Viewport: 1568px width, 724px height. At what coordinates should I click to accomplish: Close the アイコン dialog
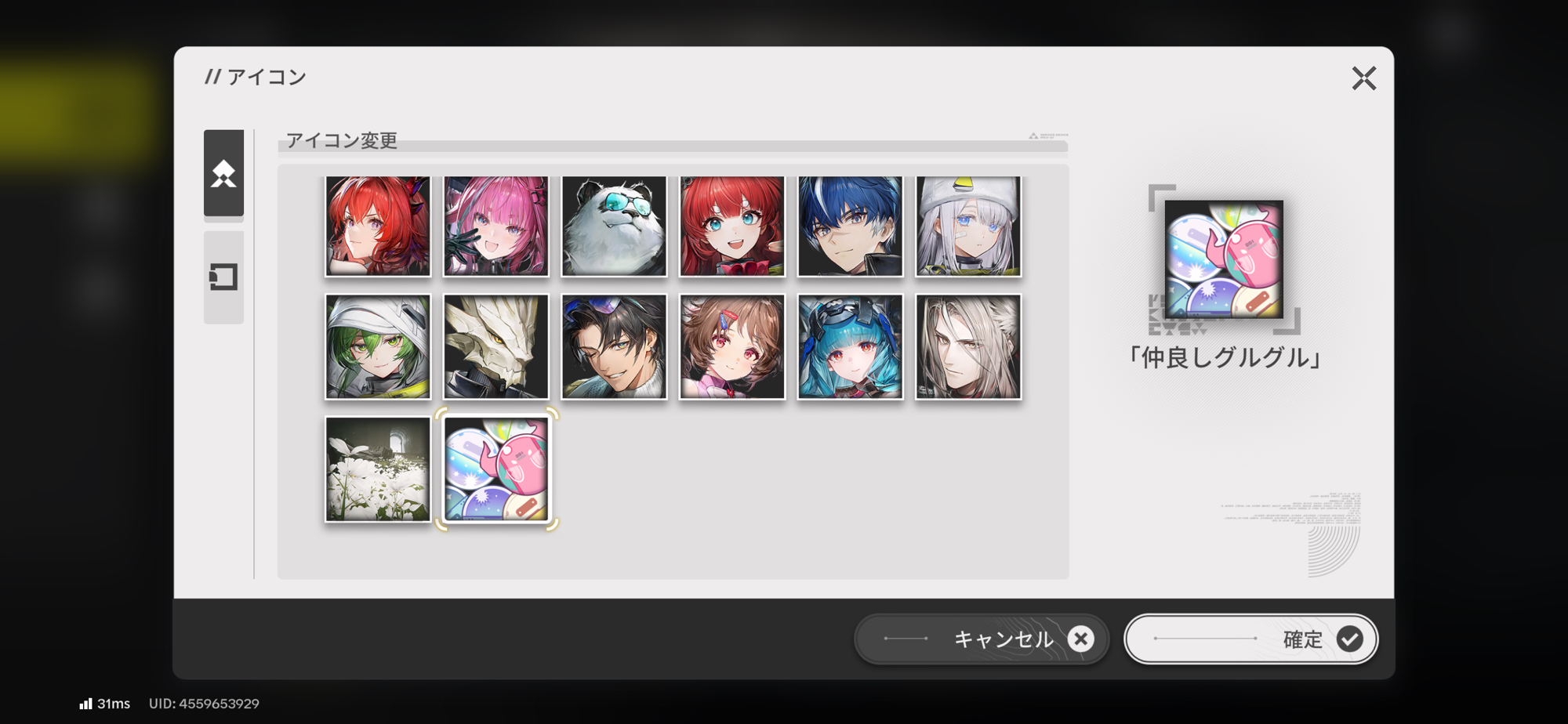[x=1363, y=78]
